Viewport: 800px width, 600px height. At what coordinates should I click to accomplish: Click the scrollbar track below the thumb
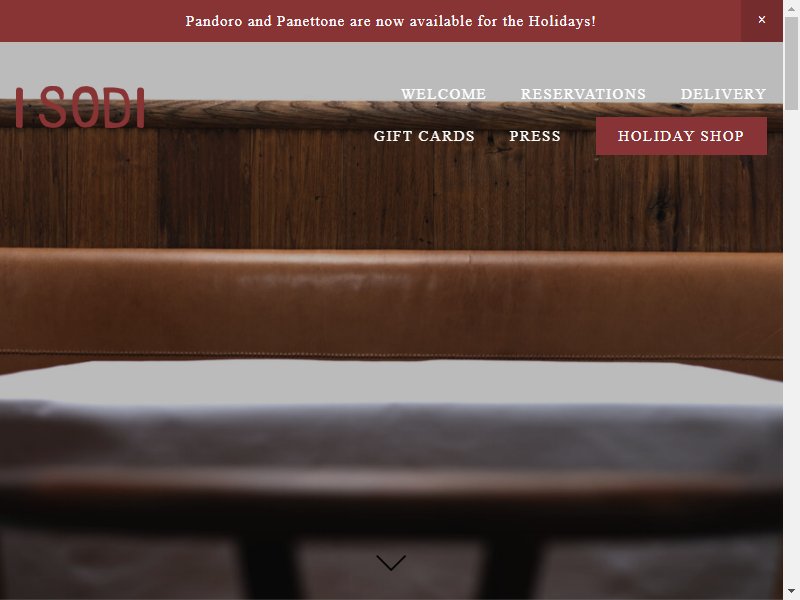791,347
